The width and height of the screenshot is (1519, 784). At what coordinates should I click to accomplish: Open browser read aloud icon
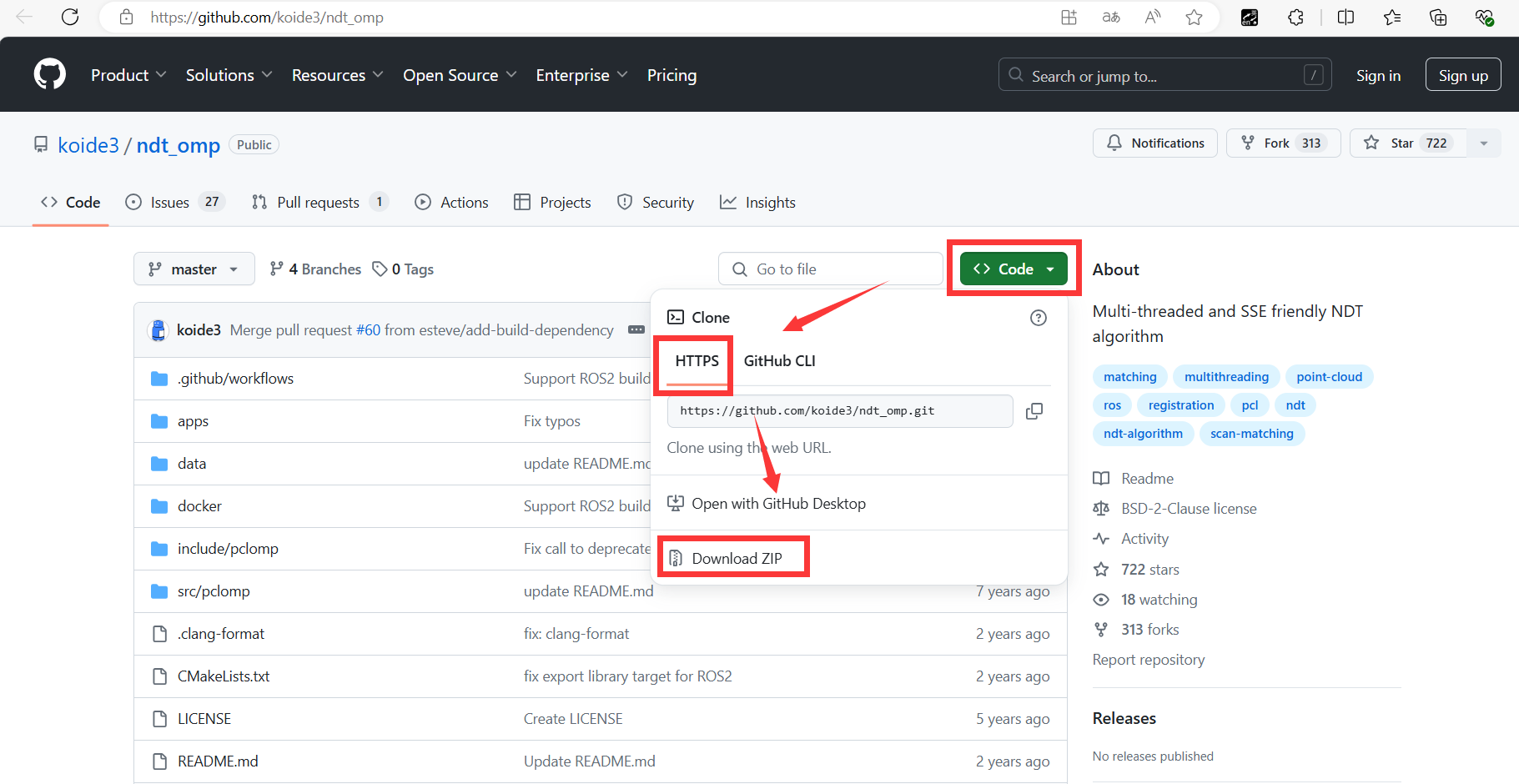1153,17
